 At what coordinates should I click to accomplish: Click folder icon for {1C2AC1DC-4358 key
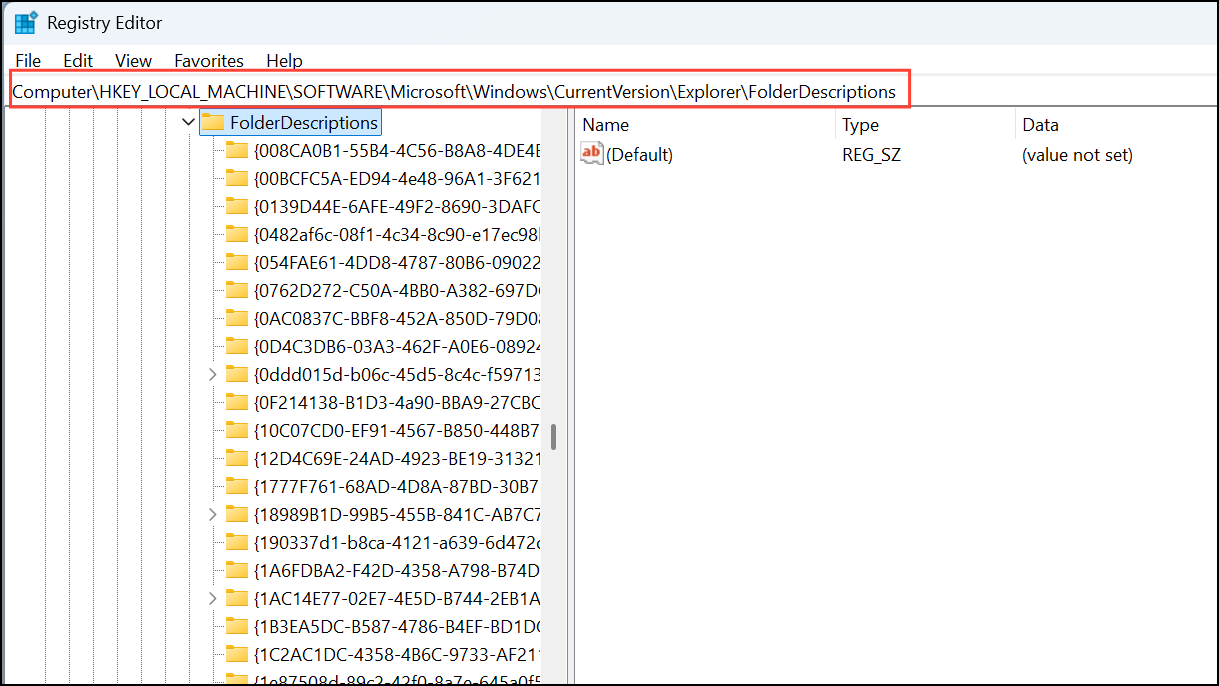pyautogui.click(x=237, y=655)
